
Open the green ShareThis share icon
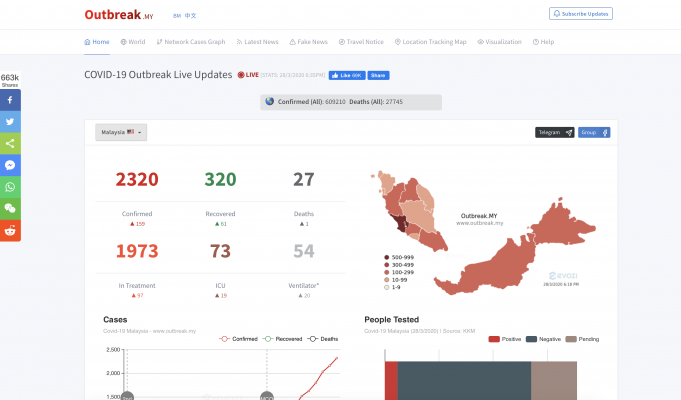[10, 144]
